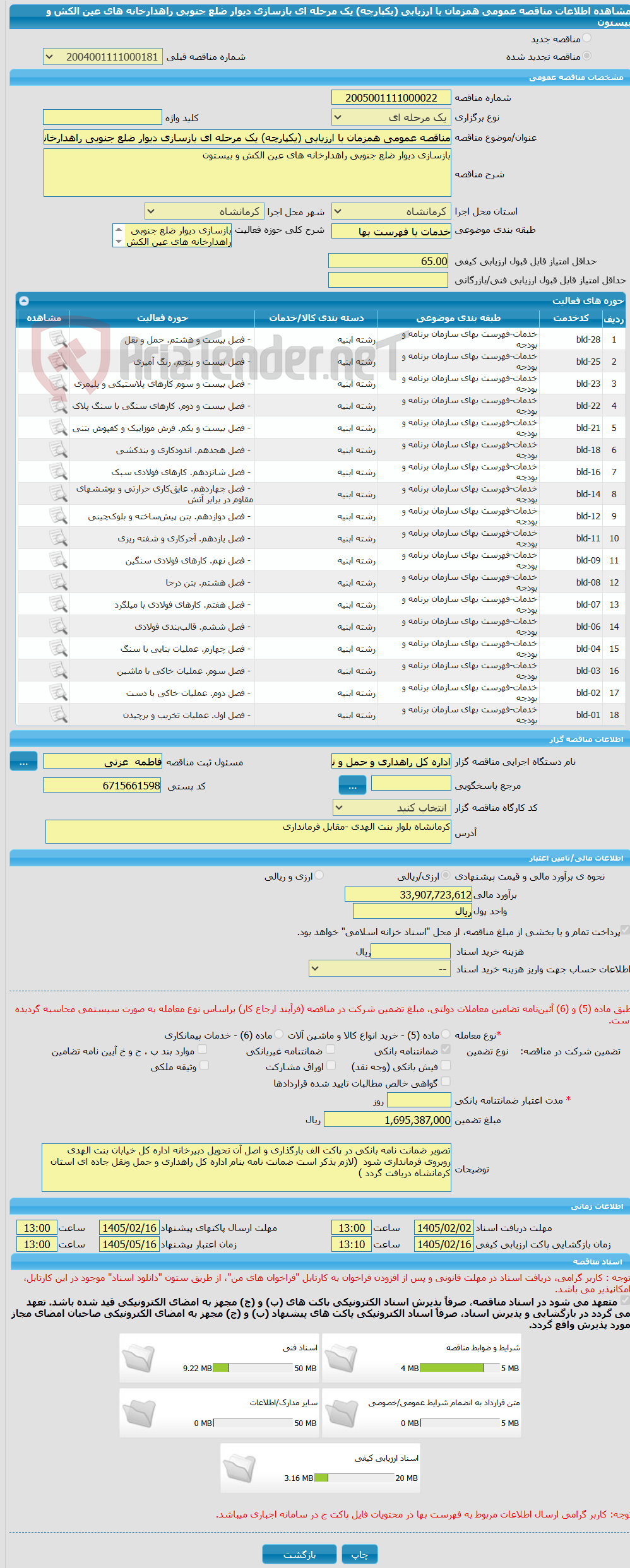Open view icon for row bld-18
This screenshot has height=1568, width=630.
pyautogui.click(x=58, y=450)
